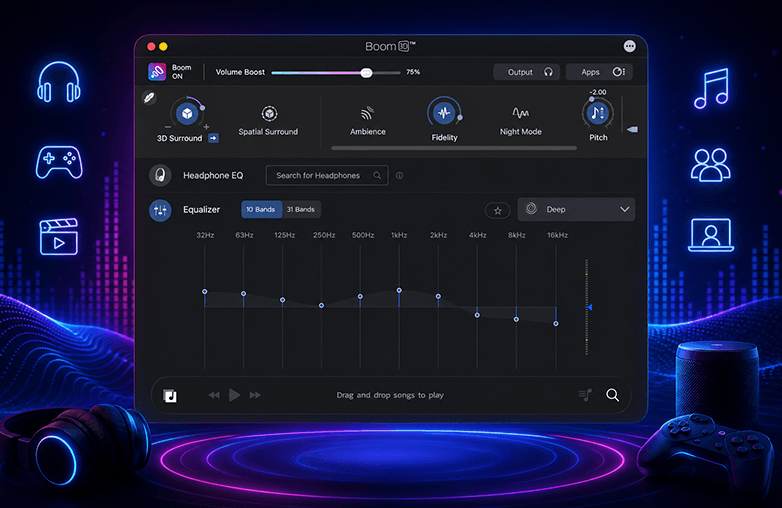Image resolution: width=782 pixels, height=508 pixels.
Task: Click the rewind previous track button
Action: click(214, 395)
